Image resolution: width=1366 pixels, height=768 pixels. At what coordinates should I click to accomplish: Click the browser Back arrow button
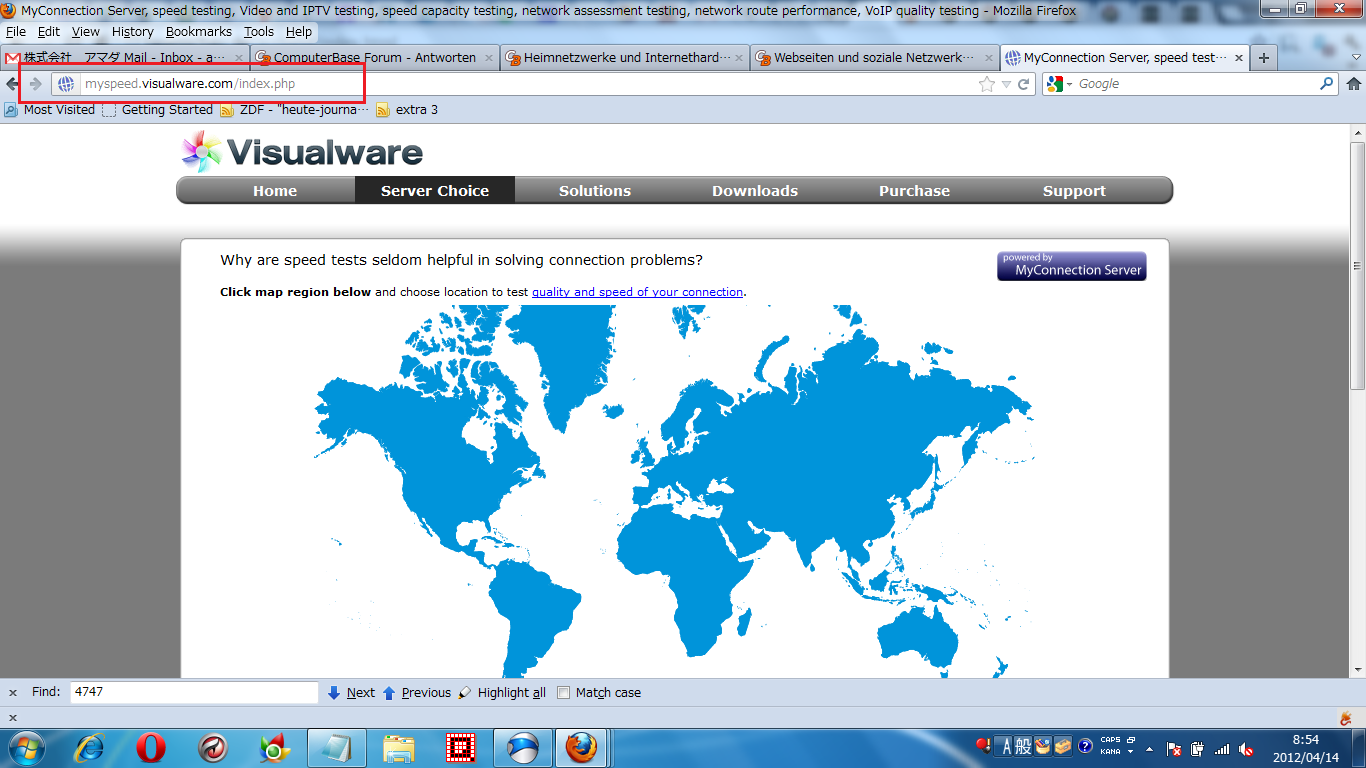(x=11, y=84)
